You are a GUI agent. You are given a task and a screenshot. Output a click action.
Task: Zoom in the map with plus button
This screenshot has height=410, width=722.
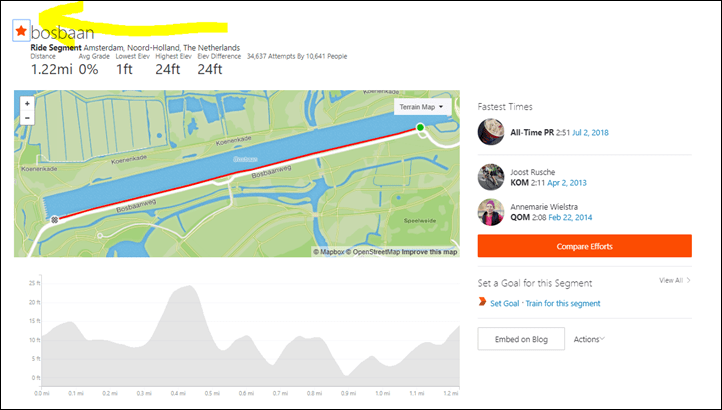tap(27, 104)
